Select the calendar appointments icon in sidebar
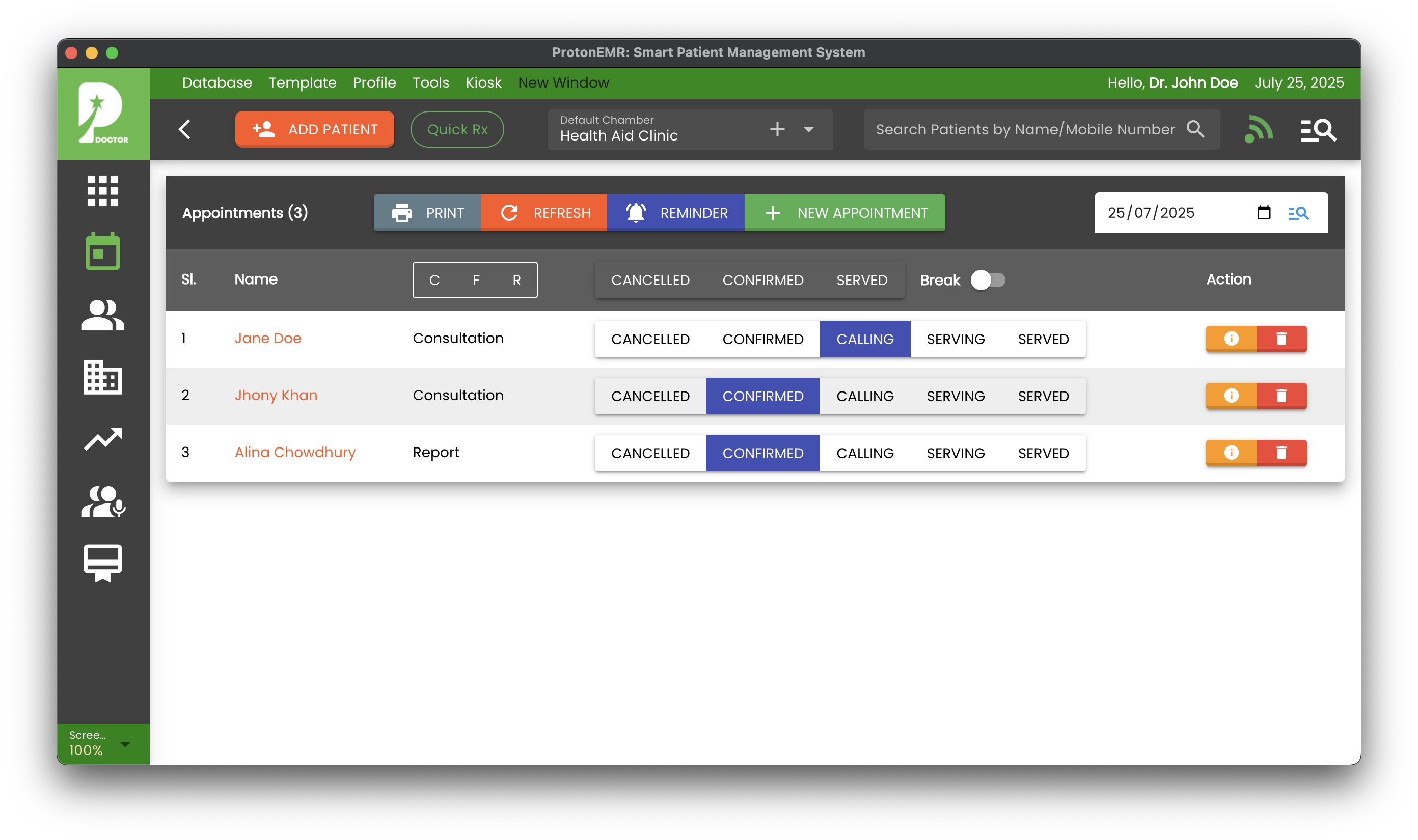The image size is (1418, 840). (x=102, y=251)
